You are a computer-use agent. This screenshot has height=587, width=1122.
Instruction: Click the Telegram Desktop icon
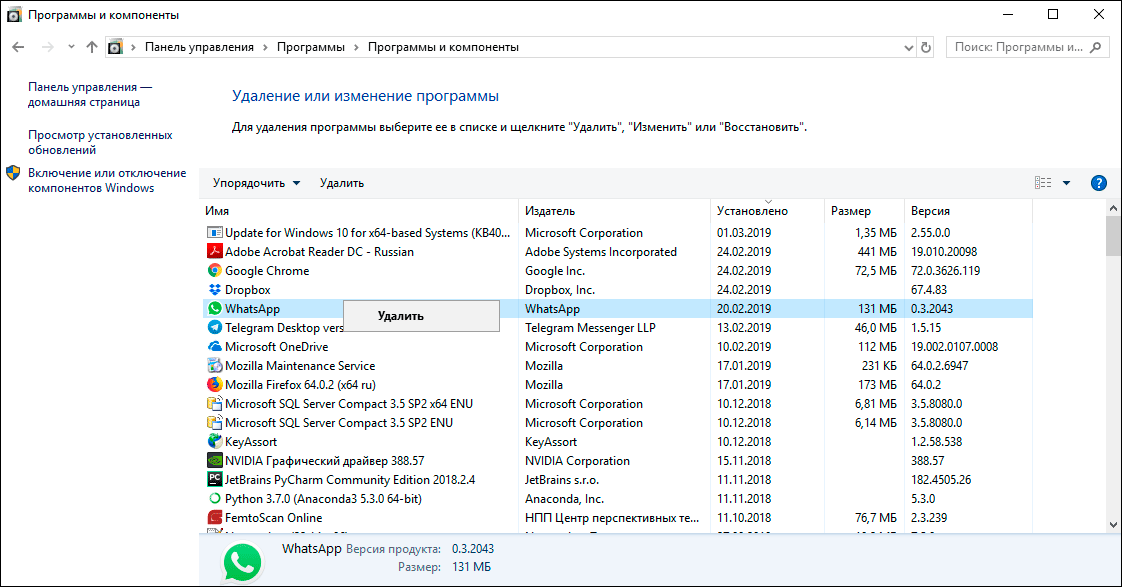pos(215,327)
